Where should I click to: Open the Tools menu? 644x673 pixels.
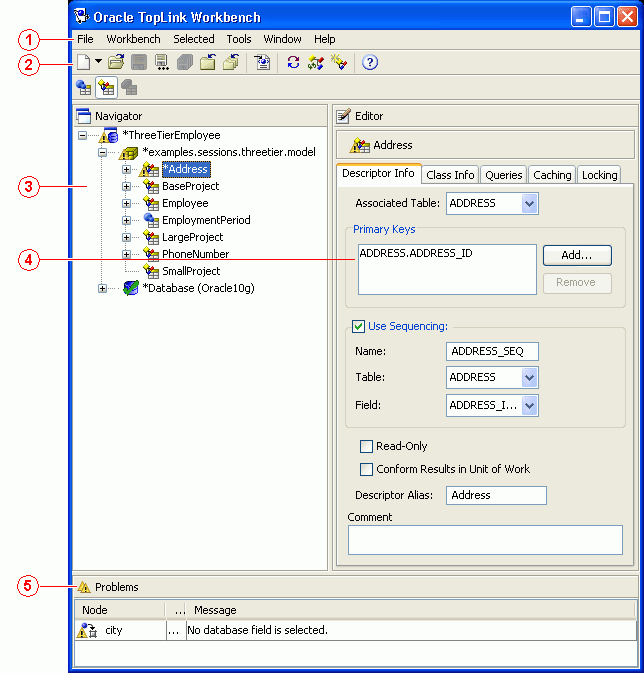coord(239,39)
